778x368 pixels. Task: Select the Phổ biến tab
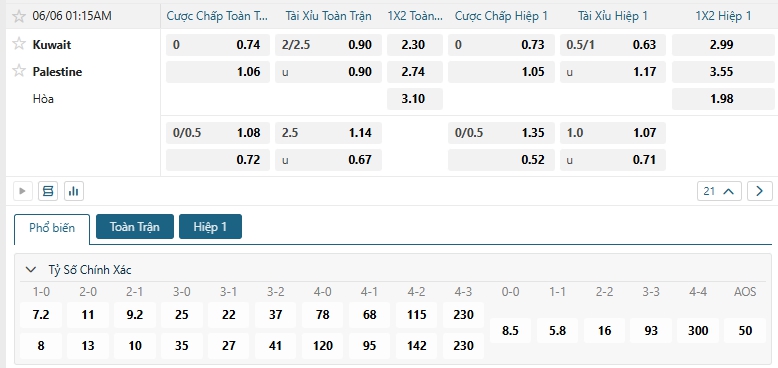click(x=52, y=229)
